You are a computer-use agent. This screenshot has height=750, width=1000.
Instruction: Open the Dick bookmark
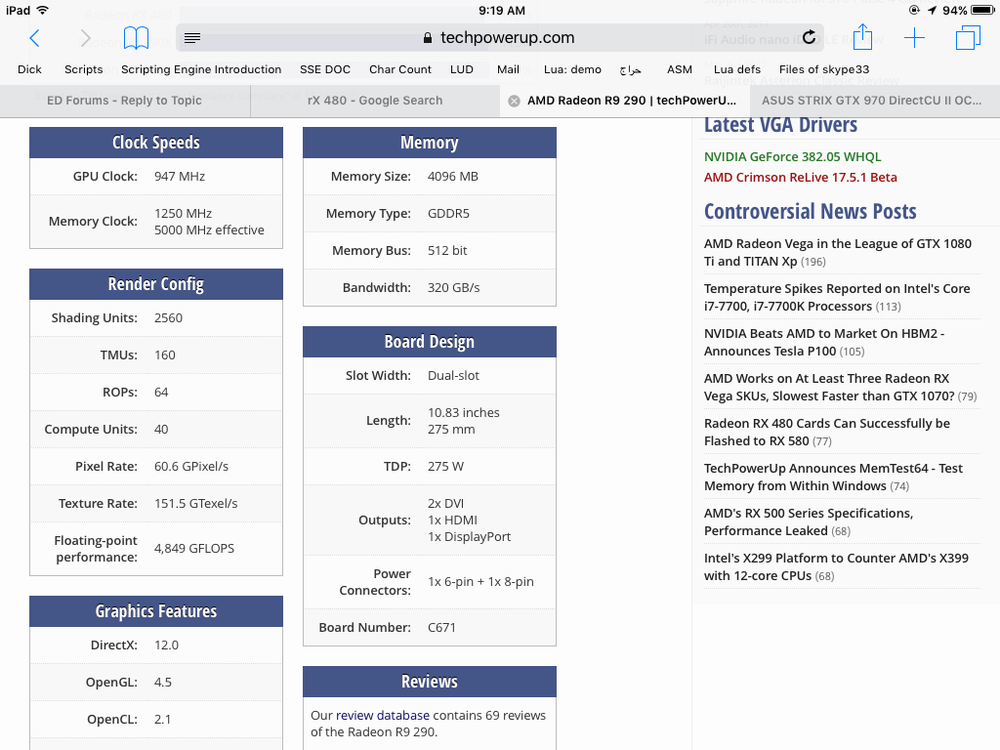point(29,69)
